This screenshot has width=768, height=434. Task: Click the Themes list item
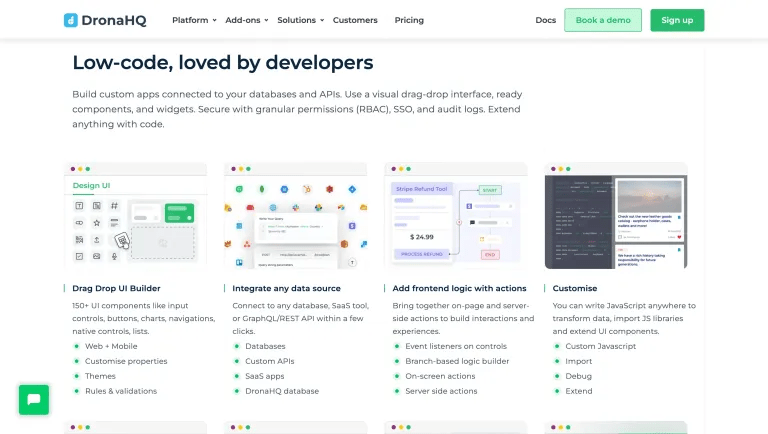coord(100,376)
